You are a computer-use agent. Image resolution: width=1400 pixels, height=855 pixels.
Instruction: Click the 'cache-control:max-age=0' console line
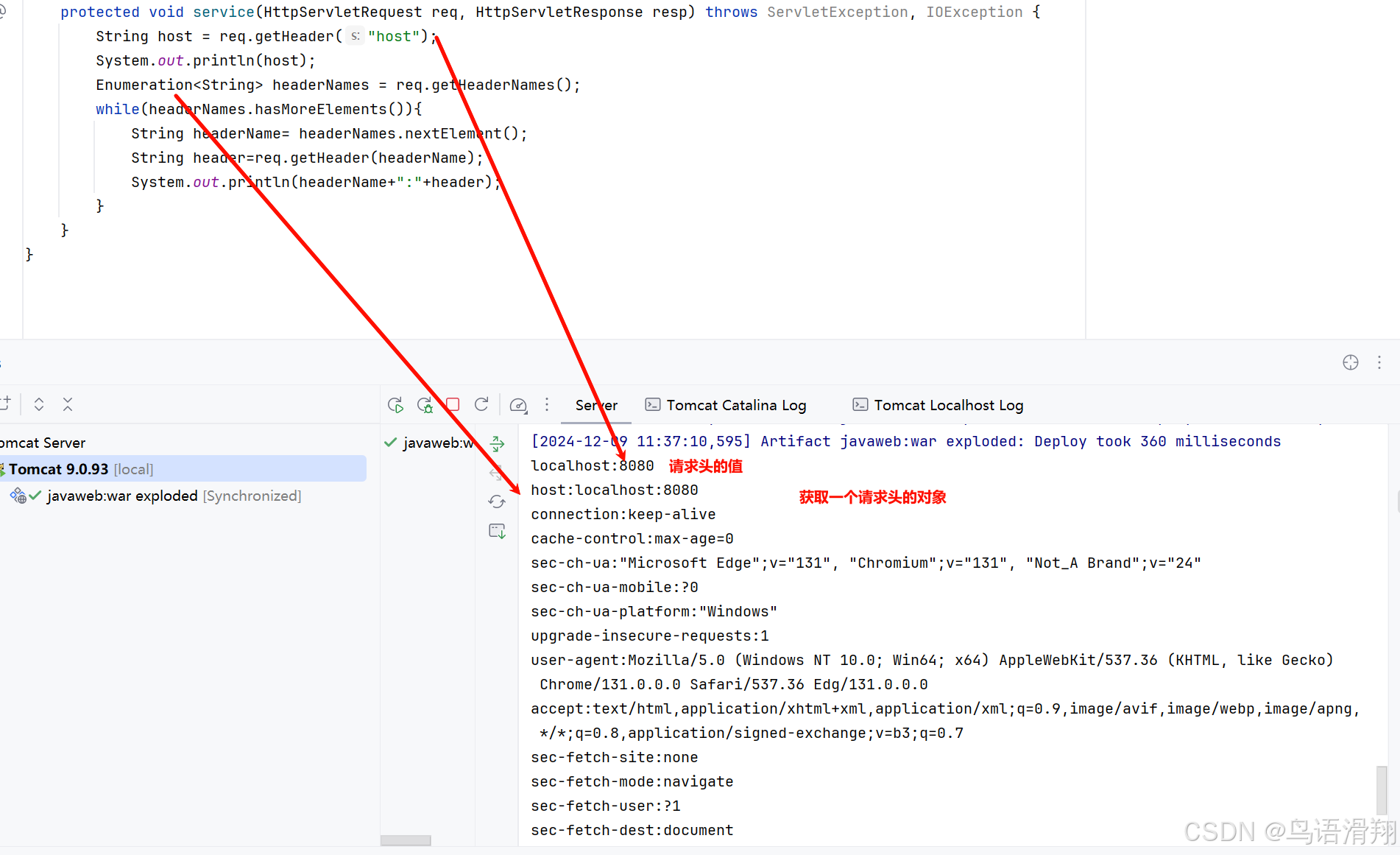pyautogui.click(x=632, y=538)
